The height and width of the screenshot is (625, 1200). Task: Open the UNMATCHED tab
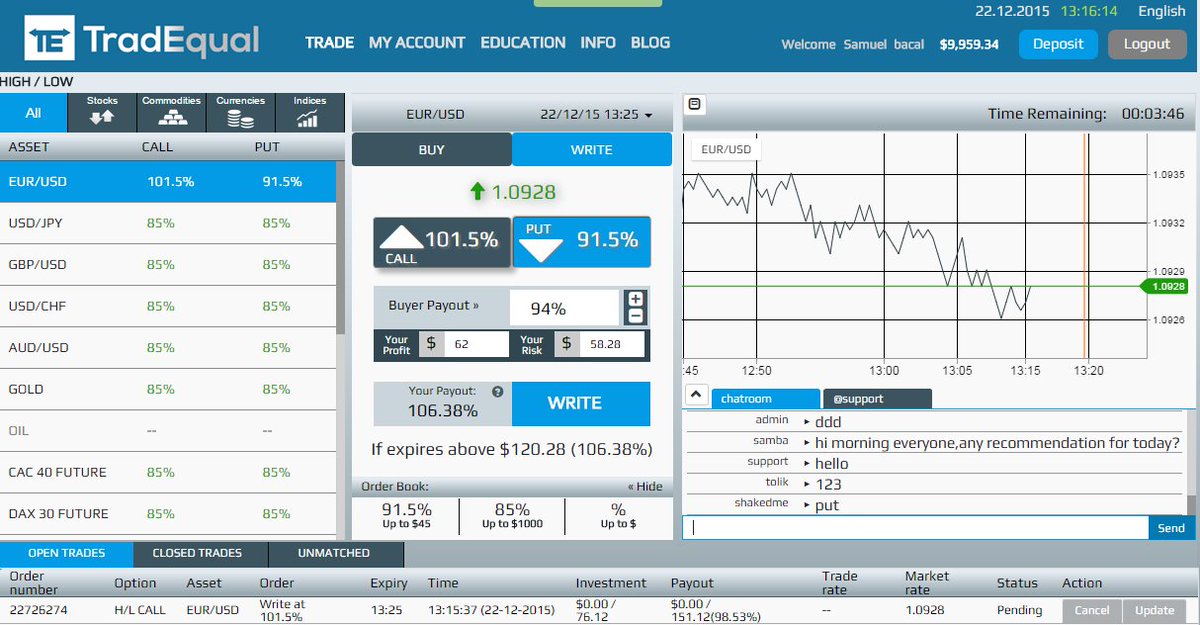[334, 553]
